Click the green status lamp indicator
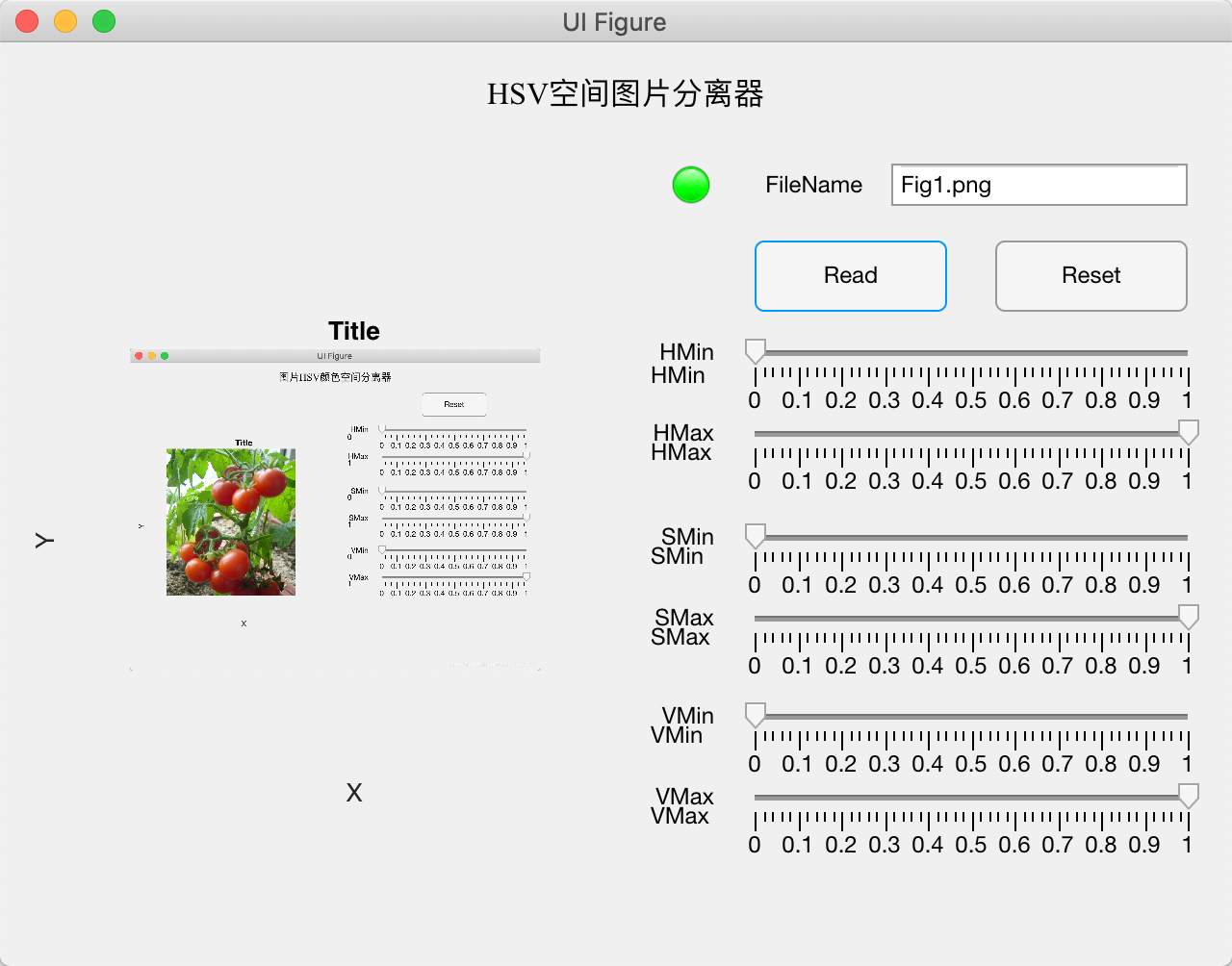The width and height of the screenshot is (1232, 966). [x=690, y=185]
